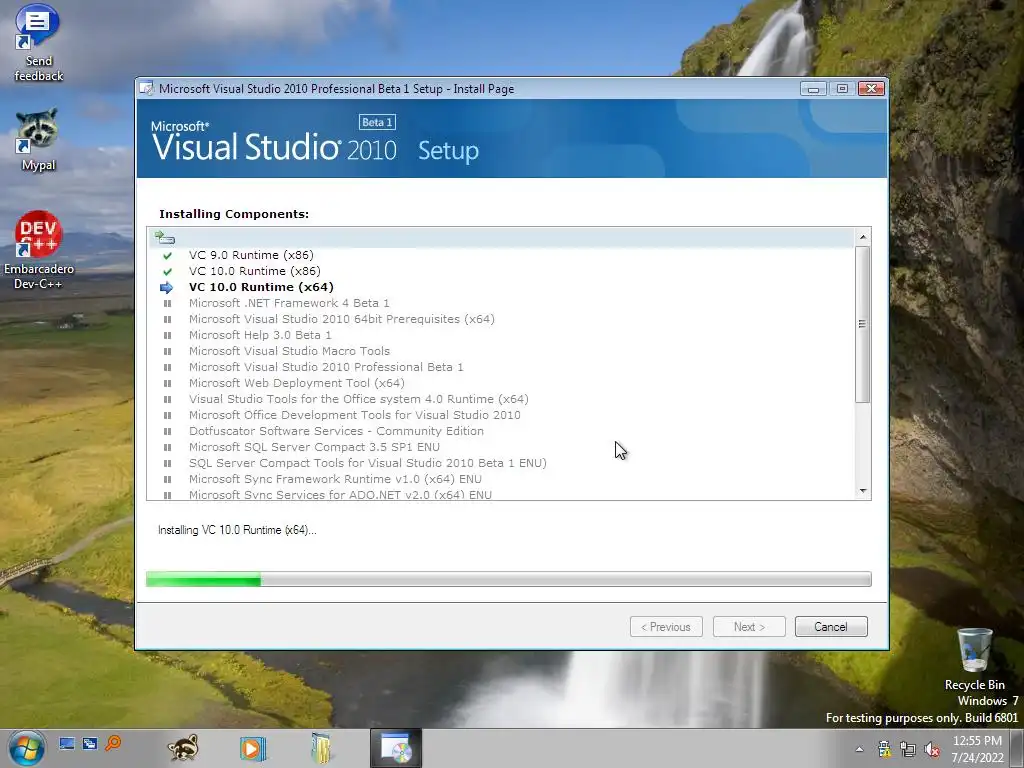Click the green installation progress bar
The image size is (1024, 768).
click(509, 579)
